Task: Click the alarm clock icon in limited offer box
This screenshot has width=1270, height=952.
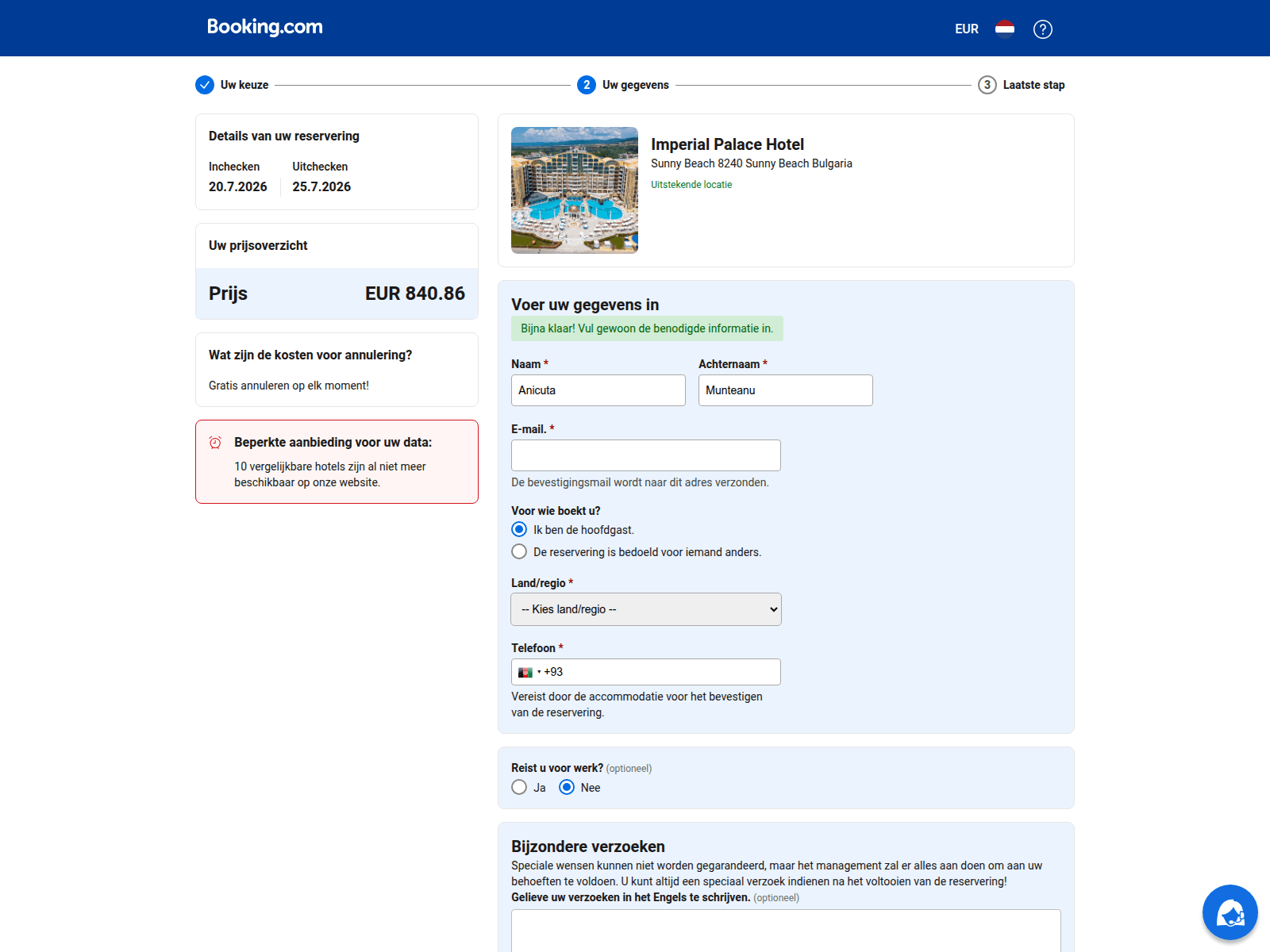Action: click(x=215, y=443)
